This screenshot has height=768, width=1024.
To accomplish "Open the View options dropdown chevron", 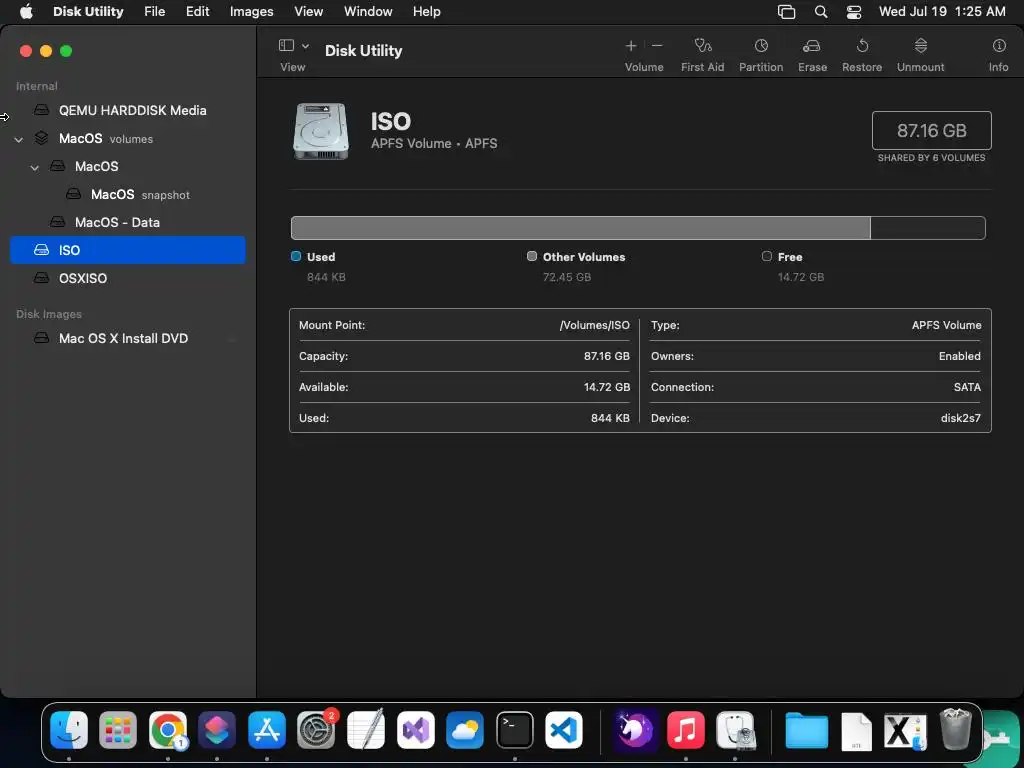I will tap(305, 46).
